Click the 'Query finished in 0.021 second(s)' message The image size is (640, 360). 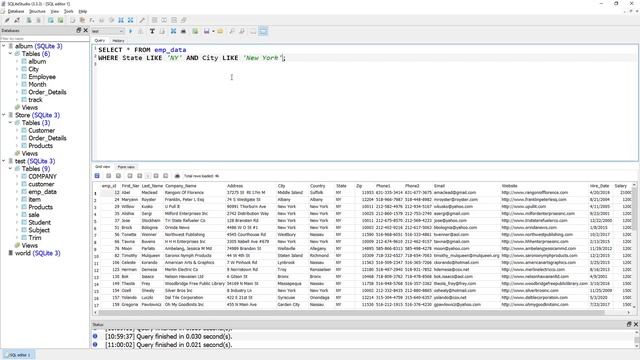[168, 345]
